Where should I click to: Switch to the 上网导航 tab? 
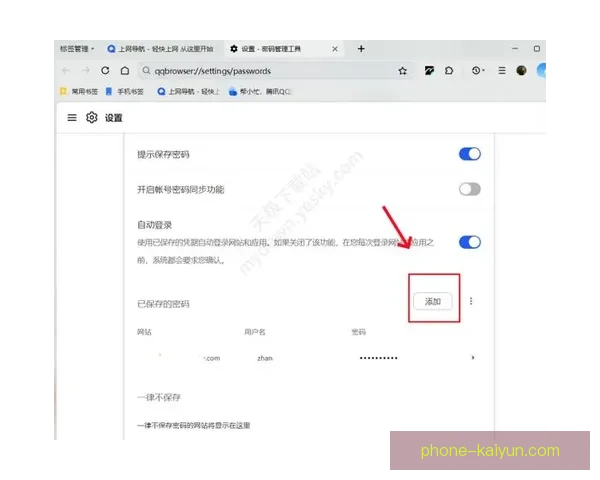click(x=161, y=49)
